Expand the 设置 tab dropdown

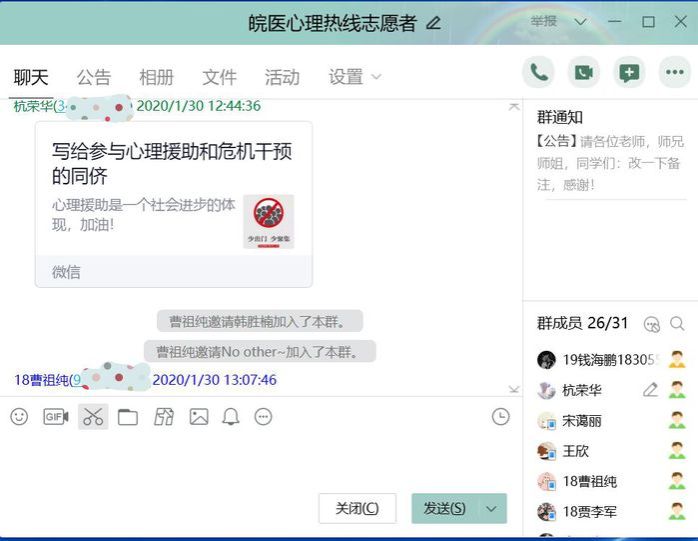(376, 77)
